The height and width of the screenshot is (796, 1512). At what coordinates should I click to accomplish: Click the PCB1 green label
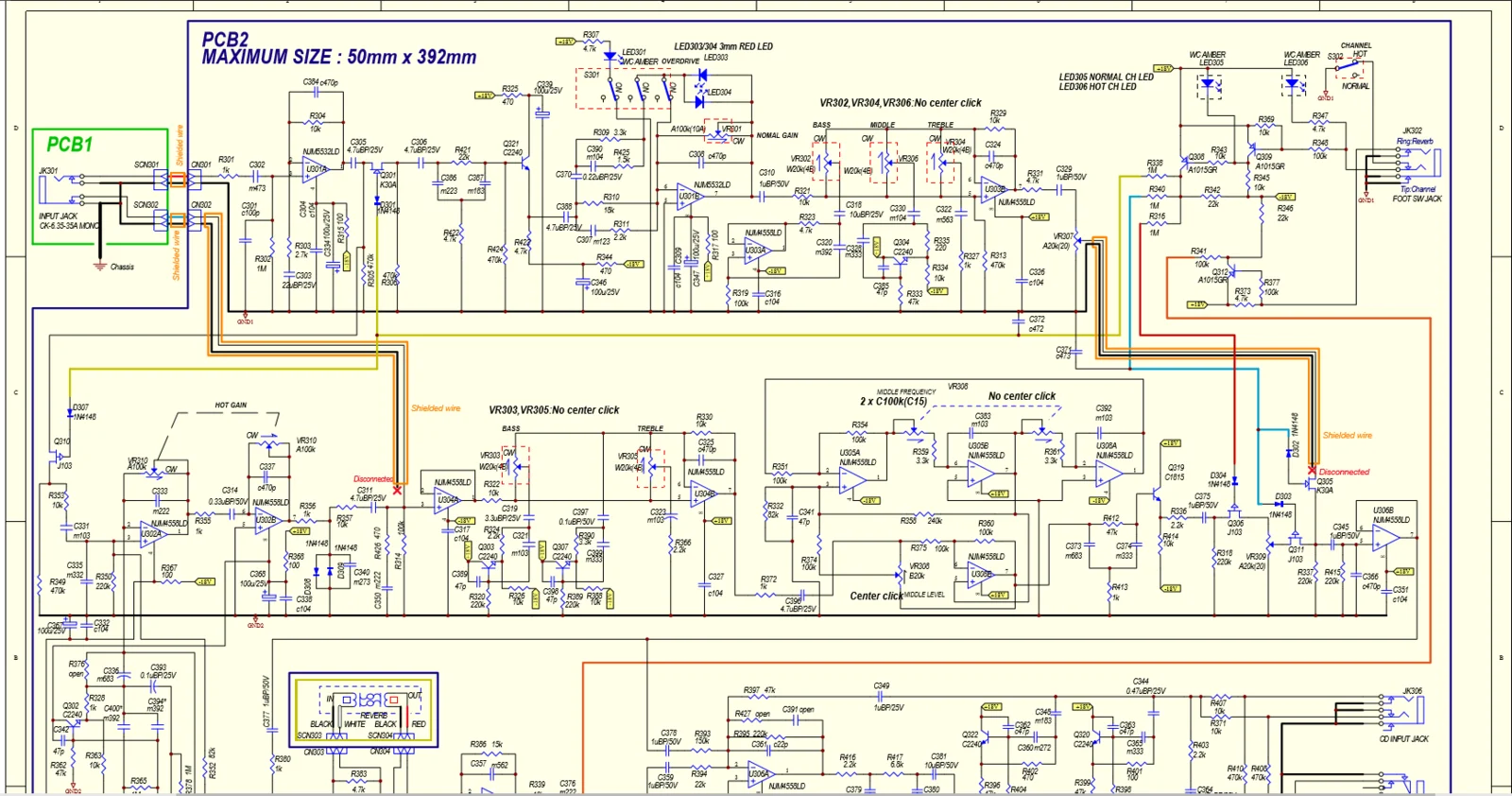[x=70, y=145]
